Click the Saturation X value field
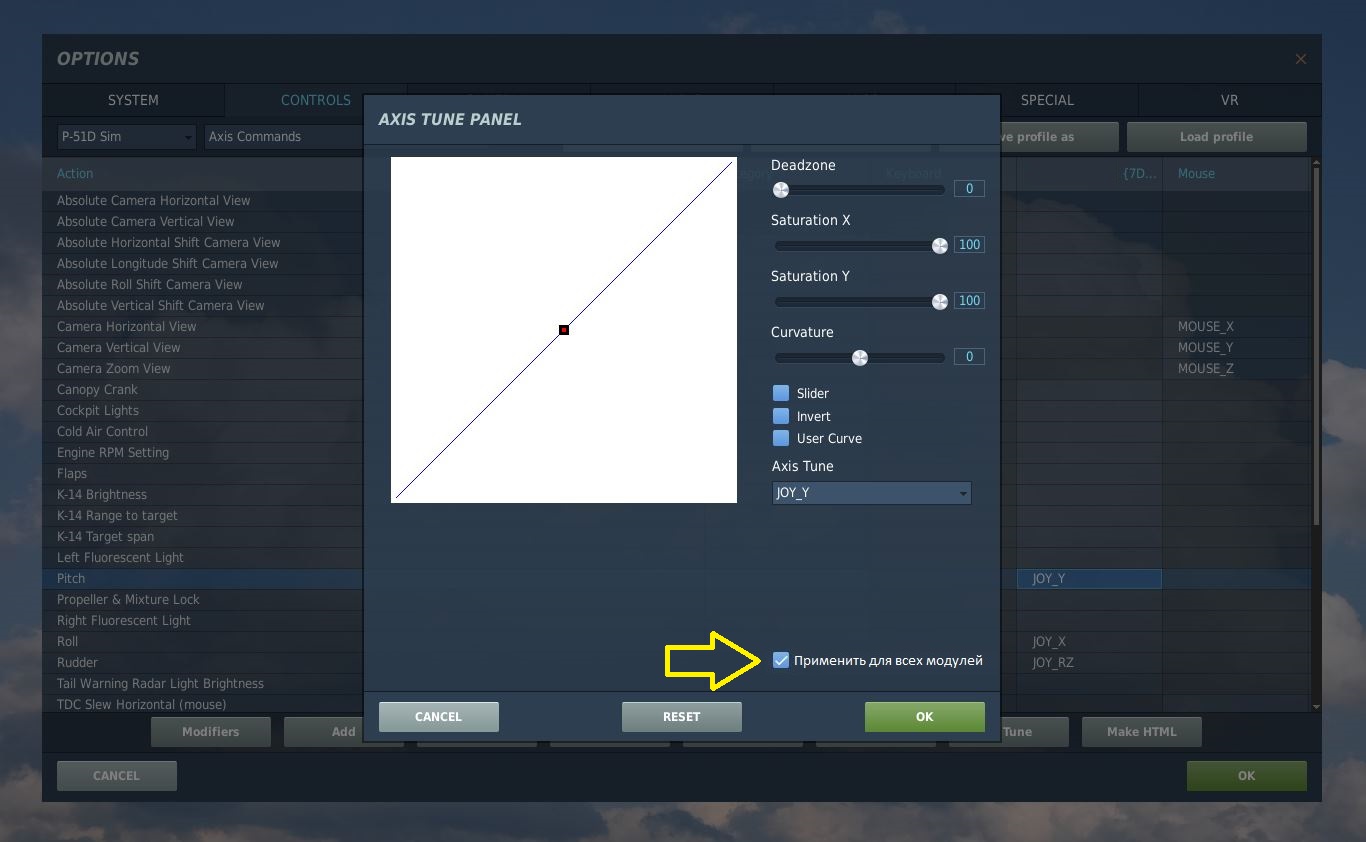The width and height of the screenshot is (1366, 842). [969, 244]
